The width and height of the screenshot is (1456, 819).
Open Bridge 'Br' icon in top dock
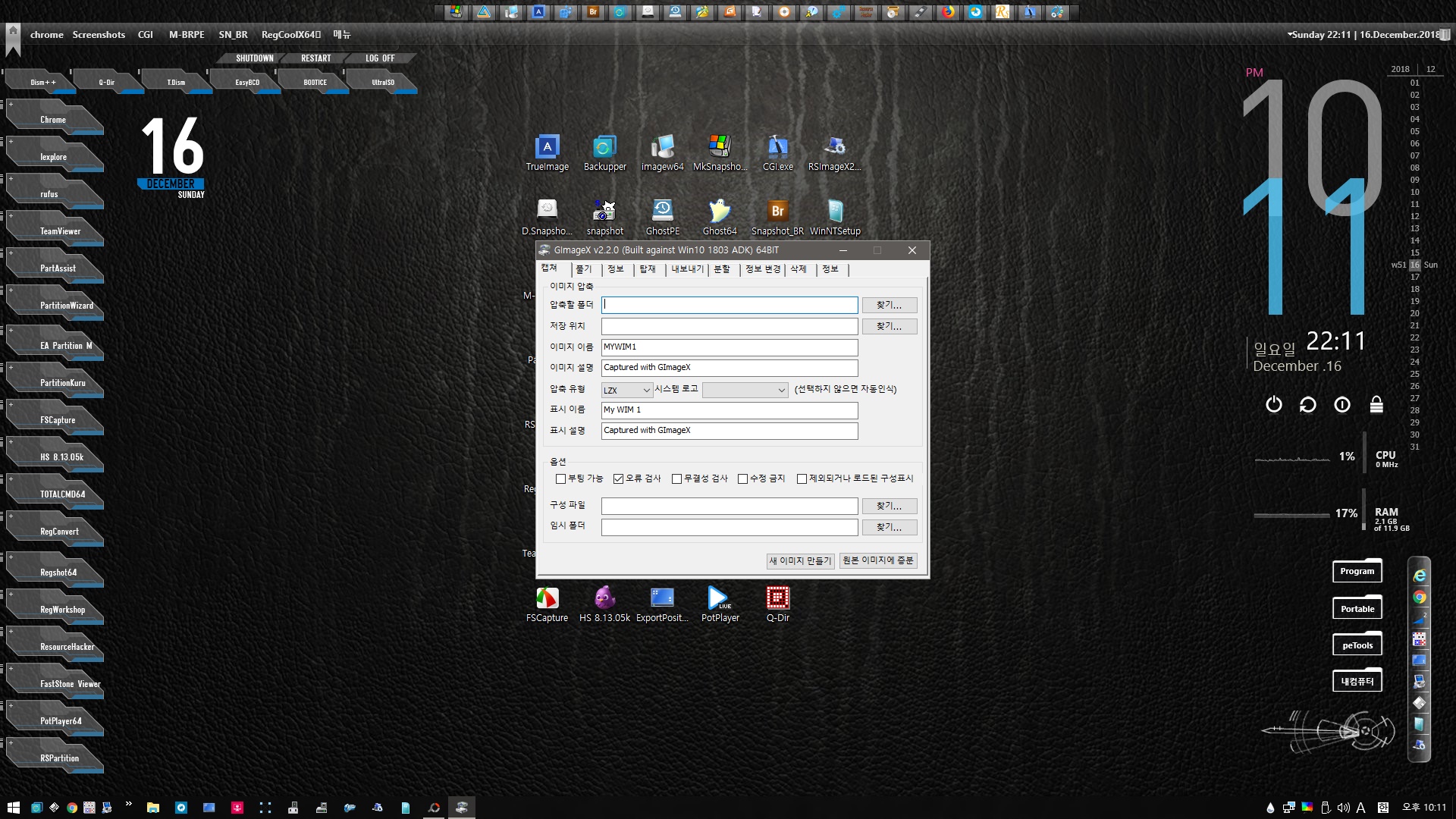pyautogui.click(x=593, y=11)
